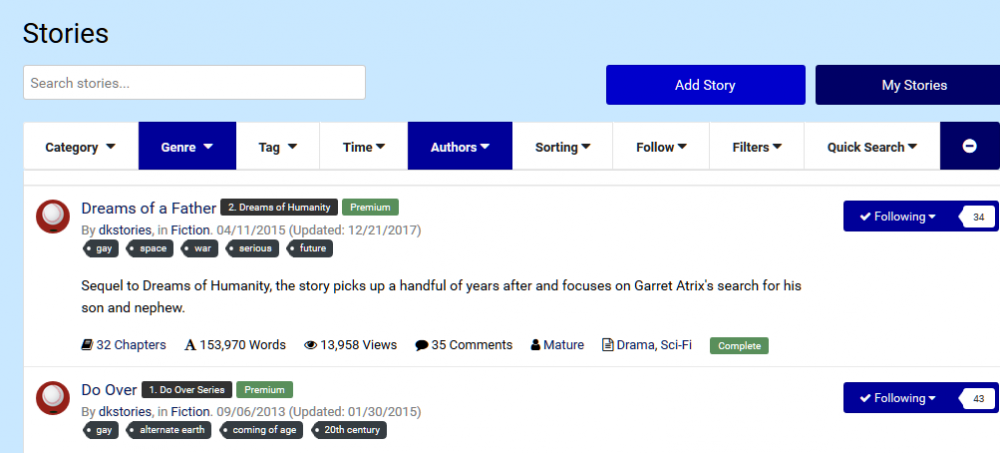
Task: Open the Dreams of a Father story link
Action: [x=148, y=208]
